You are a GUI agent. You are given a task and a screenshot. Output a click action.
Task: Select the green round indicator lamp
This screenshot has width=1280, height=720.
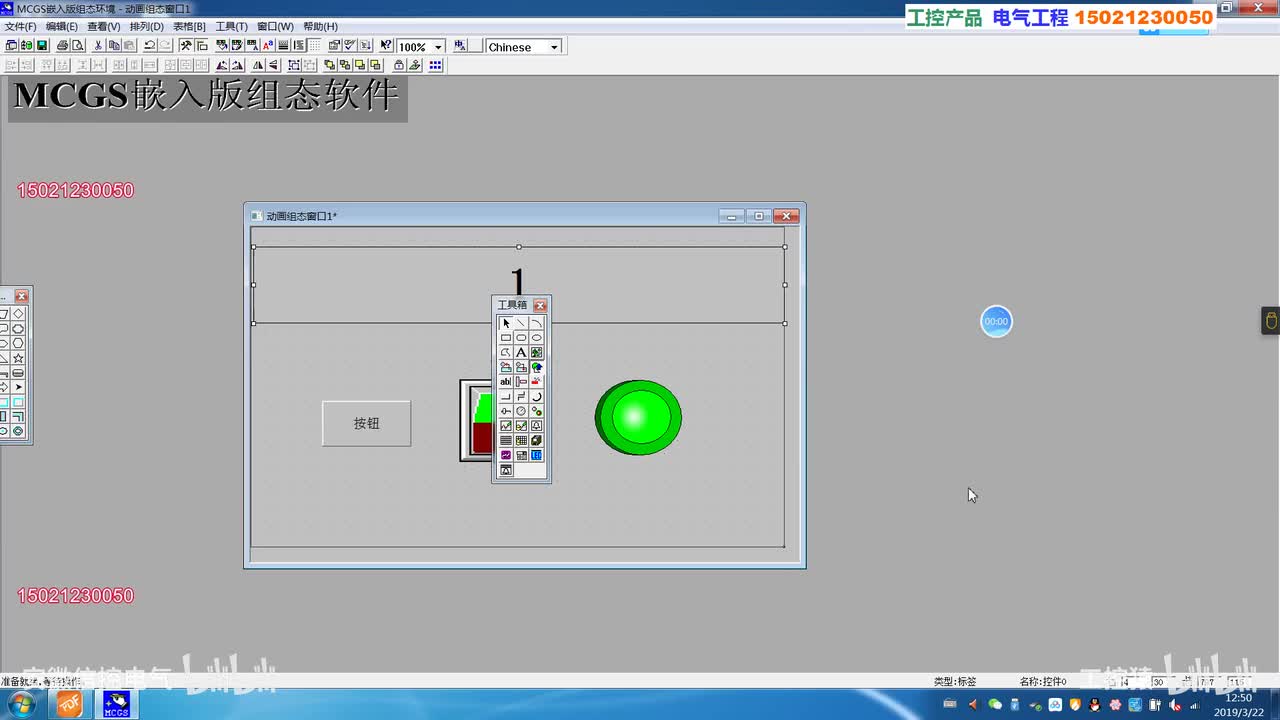click(x=638, y=417)
